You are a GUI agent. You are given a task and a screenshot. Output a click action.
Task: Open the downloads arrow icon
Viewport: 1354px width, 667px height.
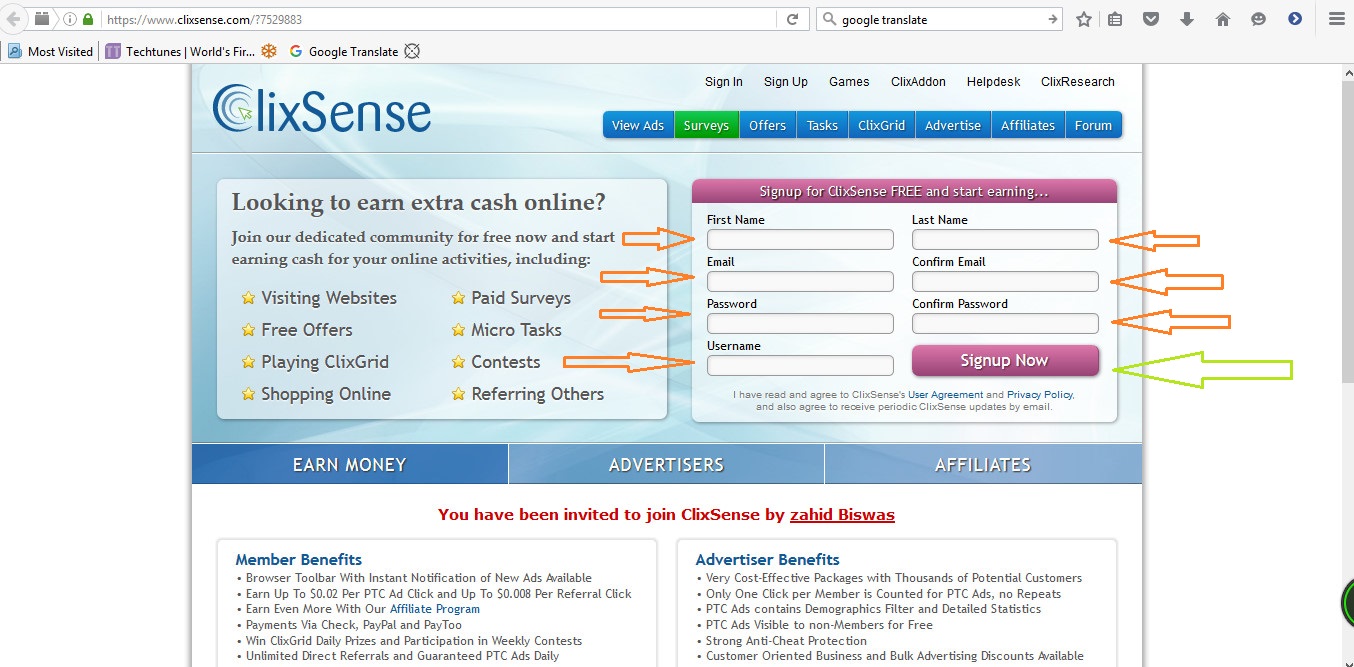[1187, 19]
